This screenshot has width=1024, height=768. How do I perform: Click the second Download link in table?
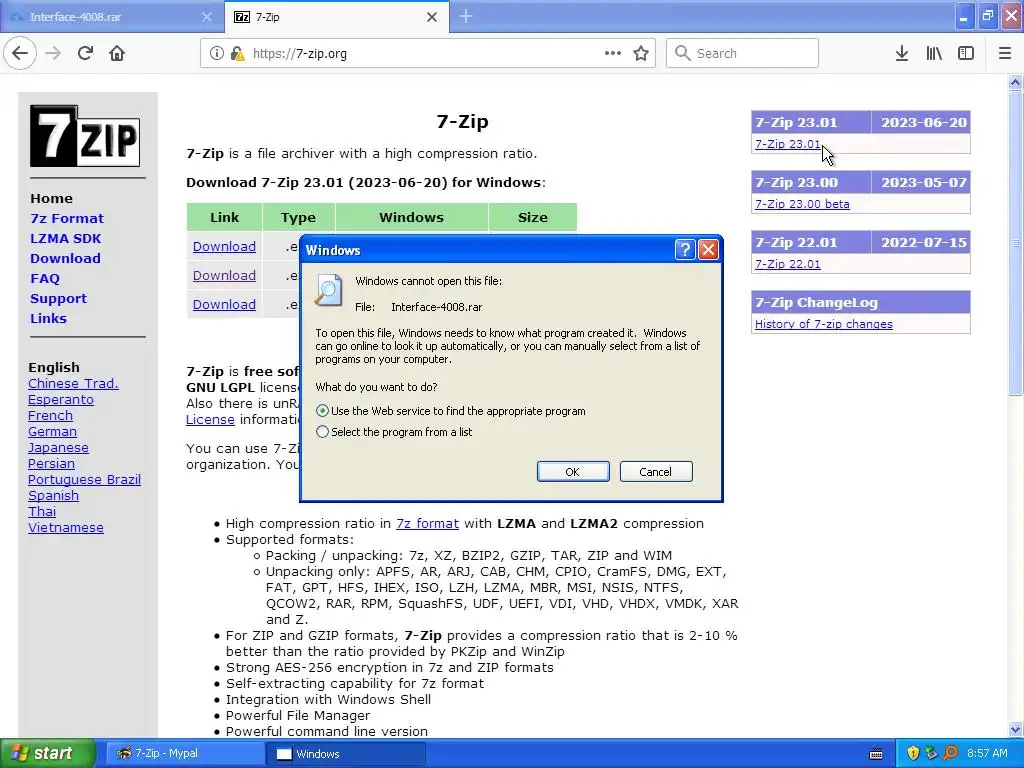[x=224, y=275]
